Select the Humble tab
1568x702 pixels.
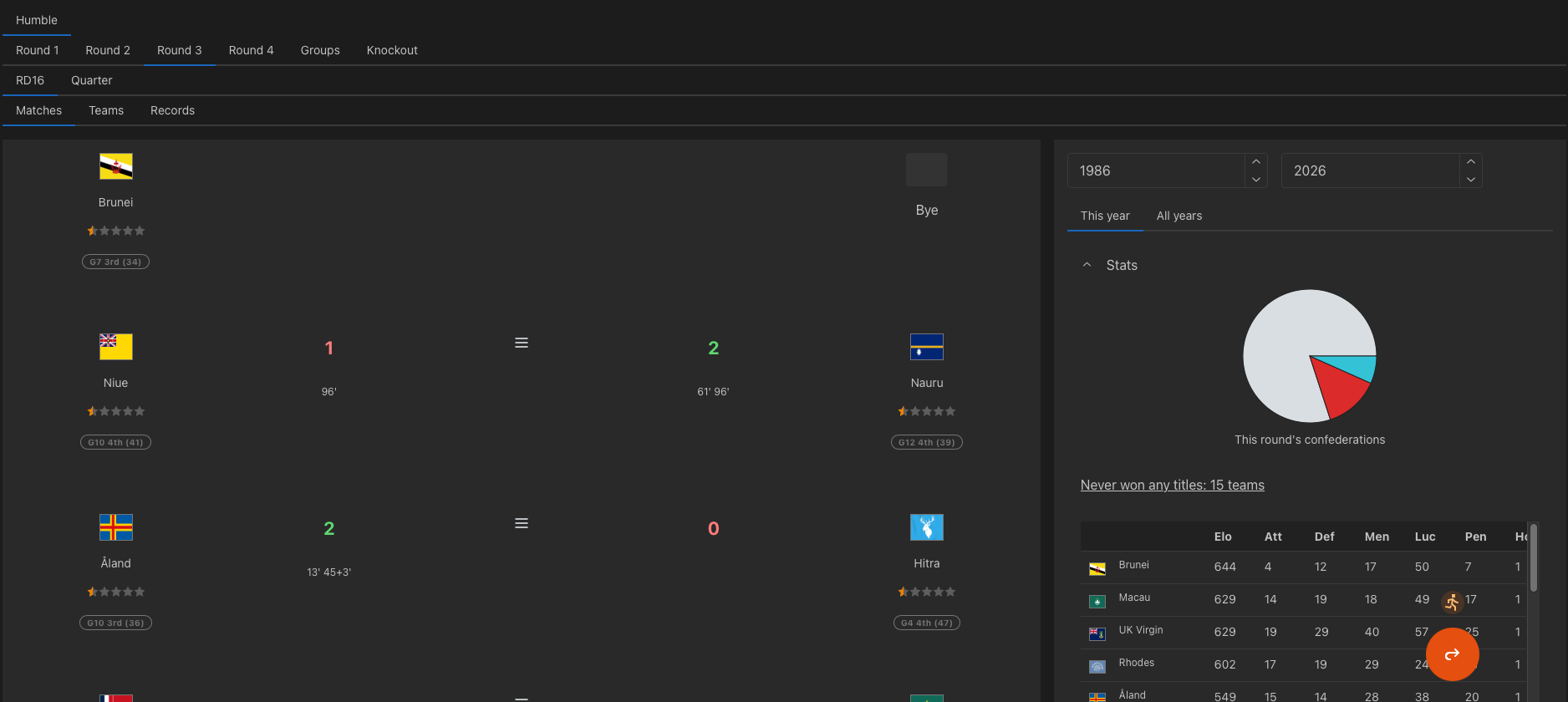[x=37, y=20]
